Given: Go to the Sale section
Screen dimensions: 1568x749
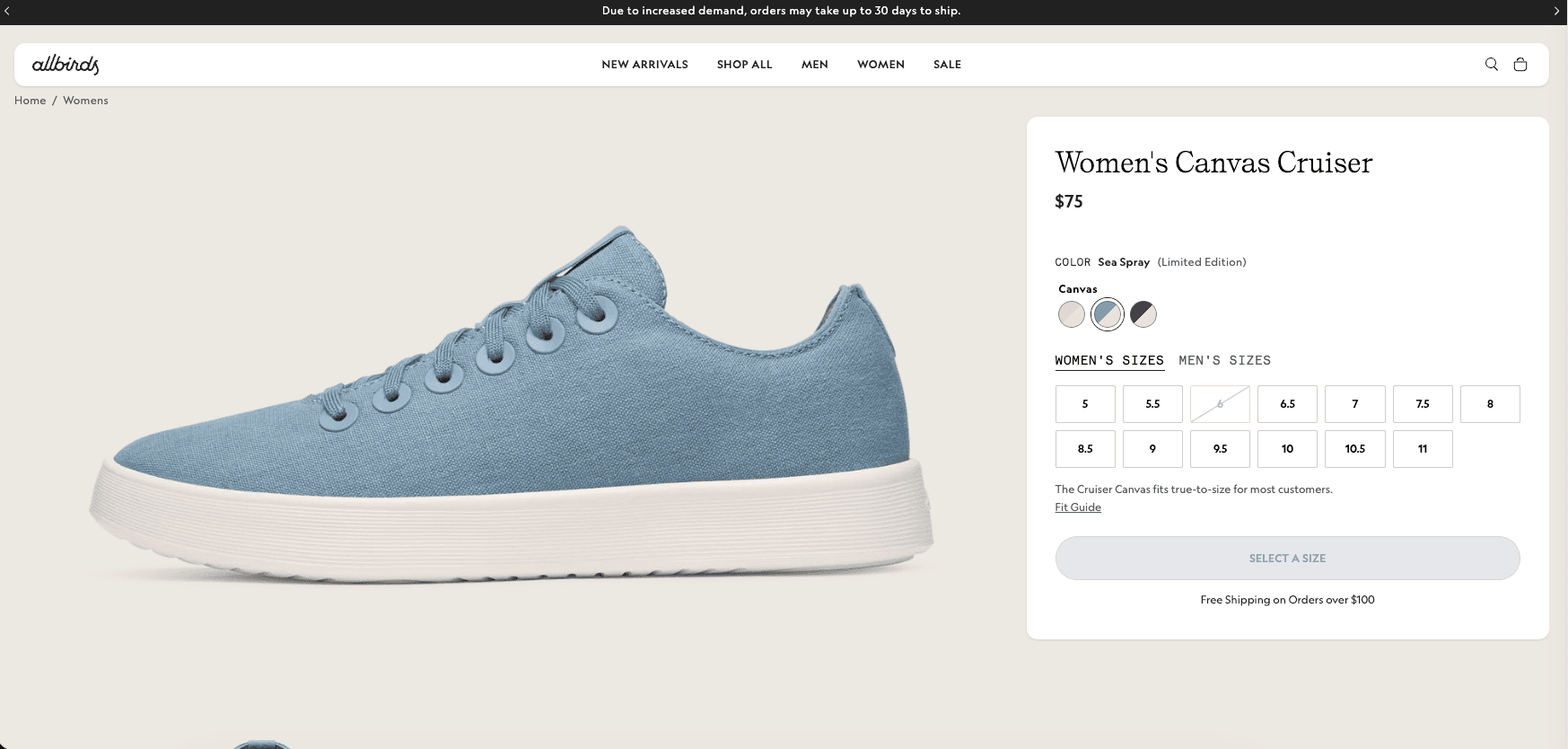Looking at the screenshot, I should tap(947, 65).
